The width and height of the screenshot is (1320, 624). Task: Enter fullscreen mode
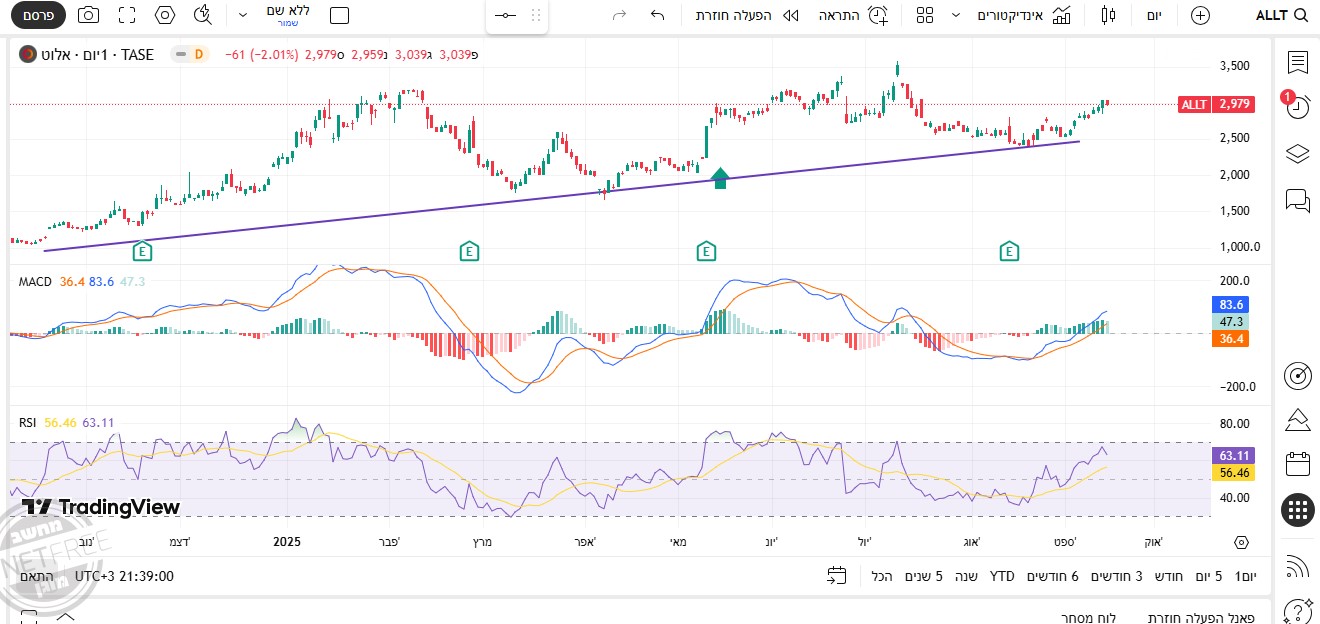pyautogui.click(x=127, y=15)
